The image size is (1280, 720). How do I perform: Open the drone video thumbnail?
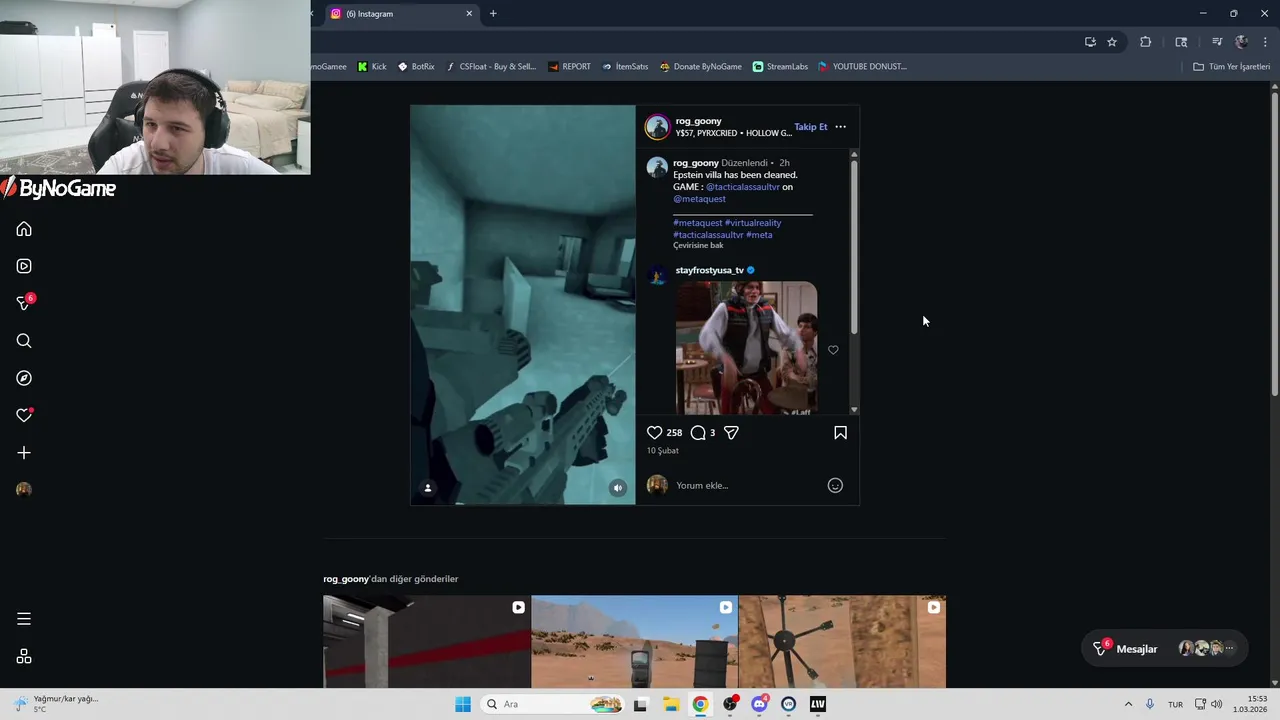tap(842, 642)
